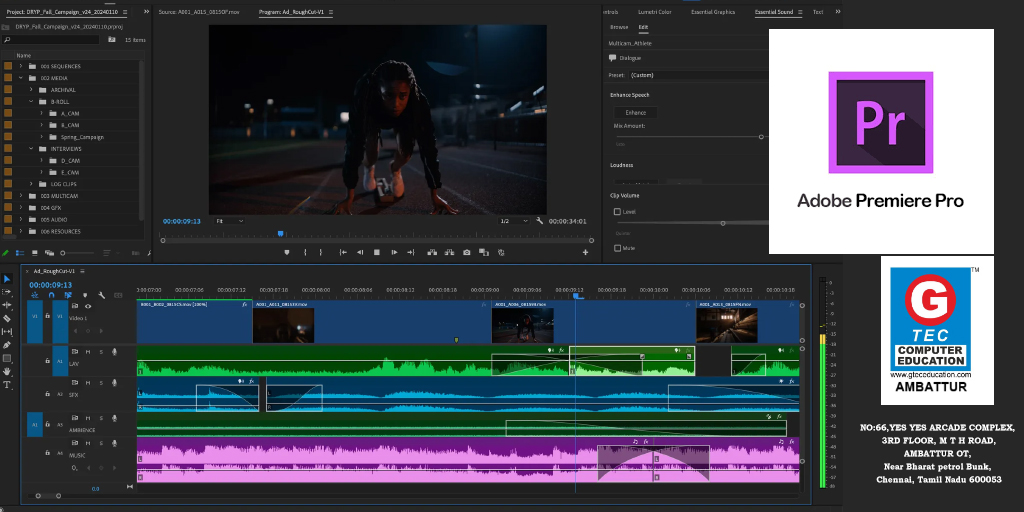This screenshot has height=512, width=1024.
Task: Collapse the B-ROLL folder
Action: coord(31,101)
